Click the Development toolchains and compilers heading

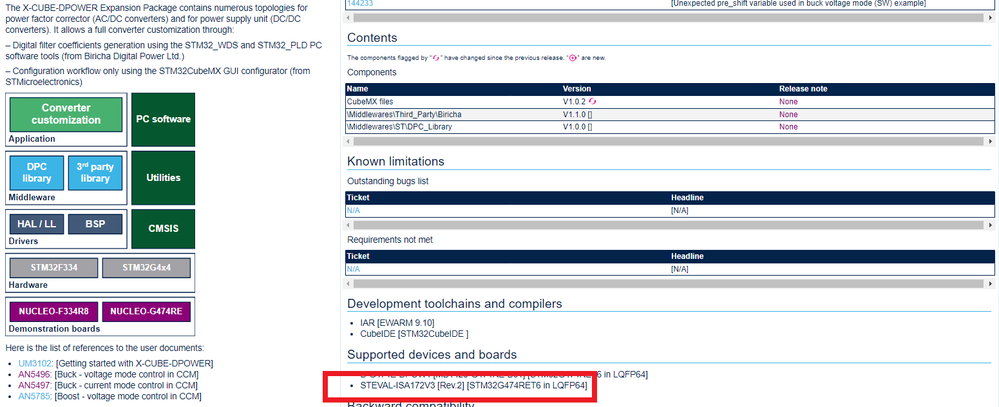[455, 304]
